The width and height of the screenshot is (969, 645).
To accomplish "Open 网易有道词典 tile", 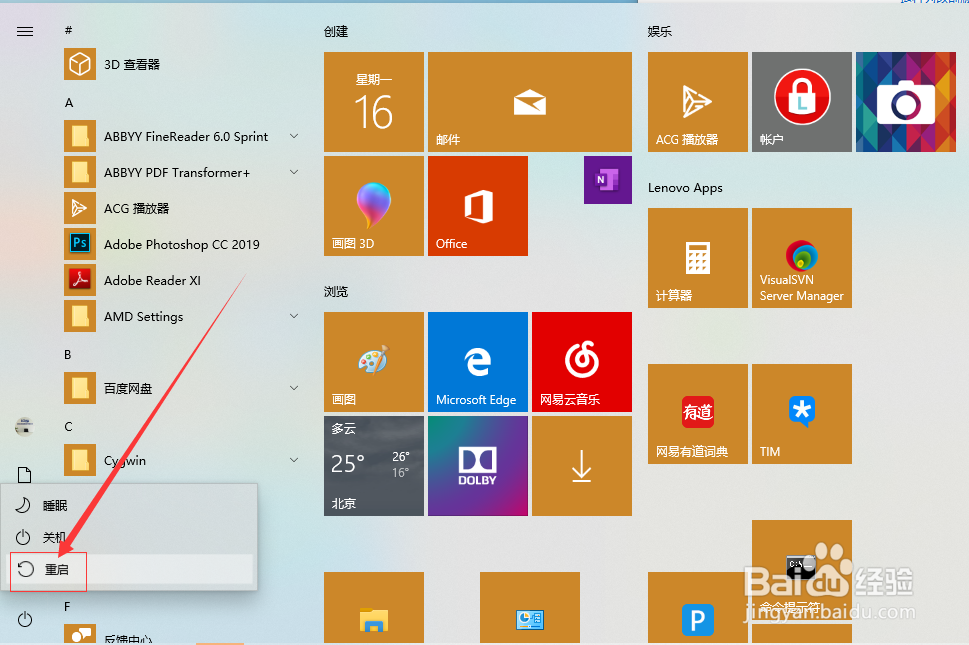I will coord(698,414).
